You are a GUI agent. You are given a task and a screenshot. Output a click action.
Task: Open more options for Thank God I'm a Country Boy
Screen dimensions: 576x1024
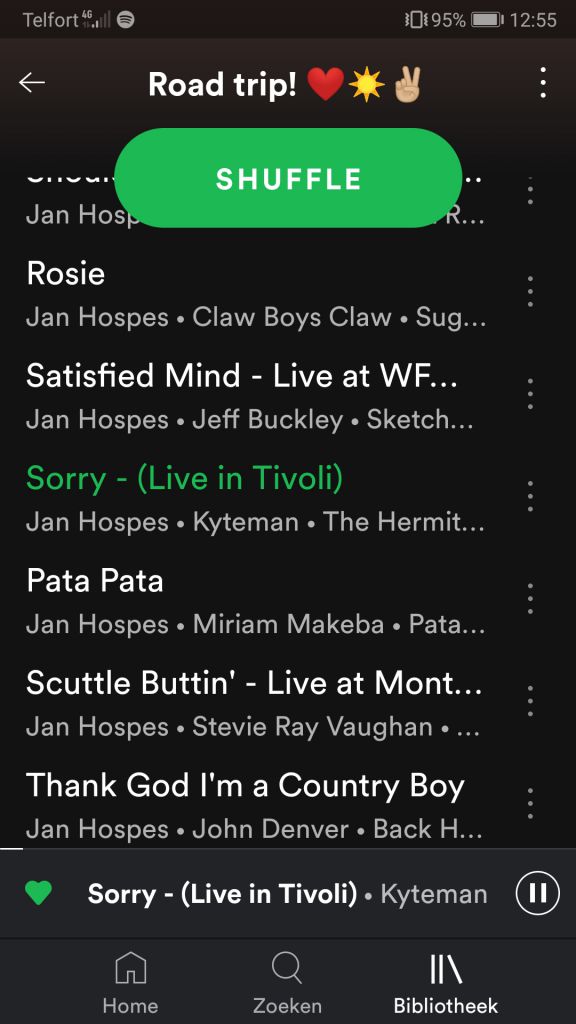pos(530,803)
